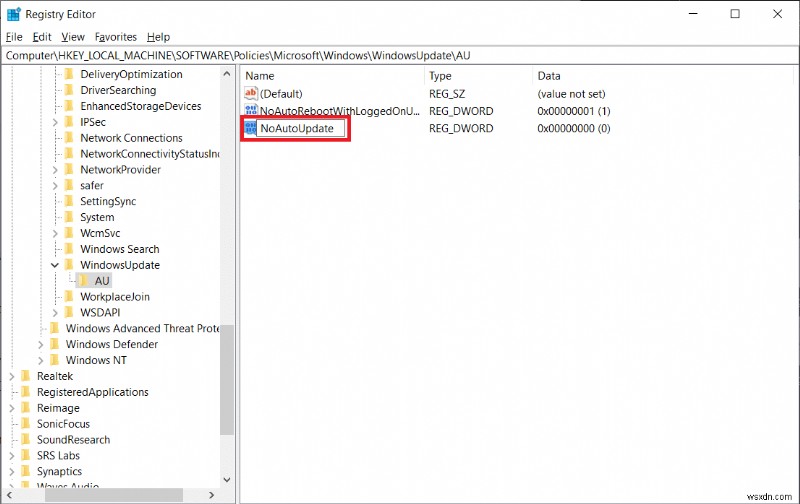Click the REG_SZ type cell
The image size is (800, 504).
[x=447, y=94]
